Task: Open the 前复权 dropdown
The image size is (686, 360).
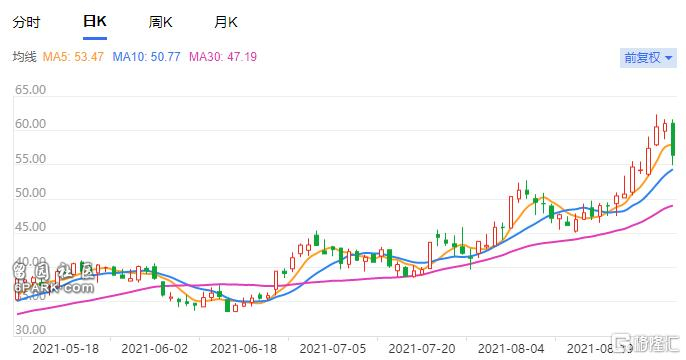Action: pos(648,57)
